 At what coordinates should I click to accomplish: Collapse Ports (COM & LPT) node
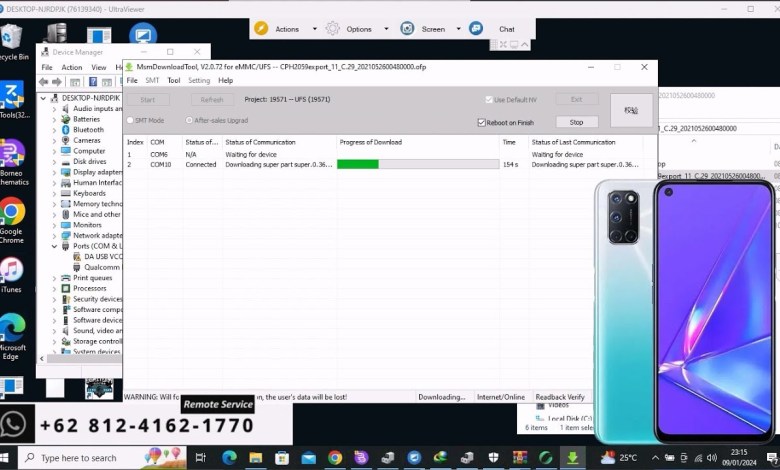point(54,246)
